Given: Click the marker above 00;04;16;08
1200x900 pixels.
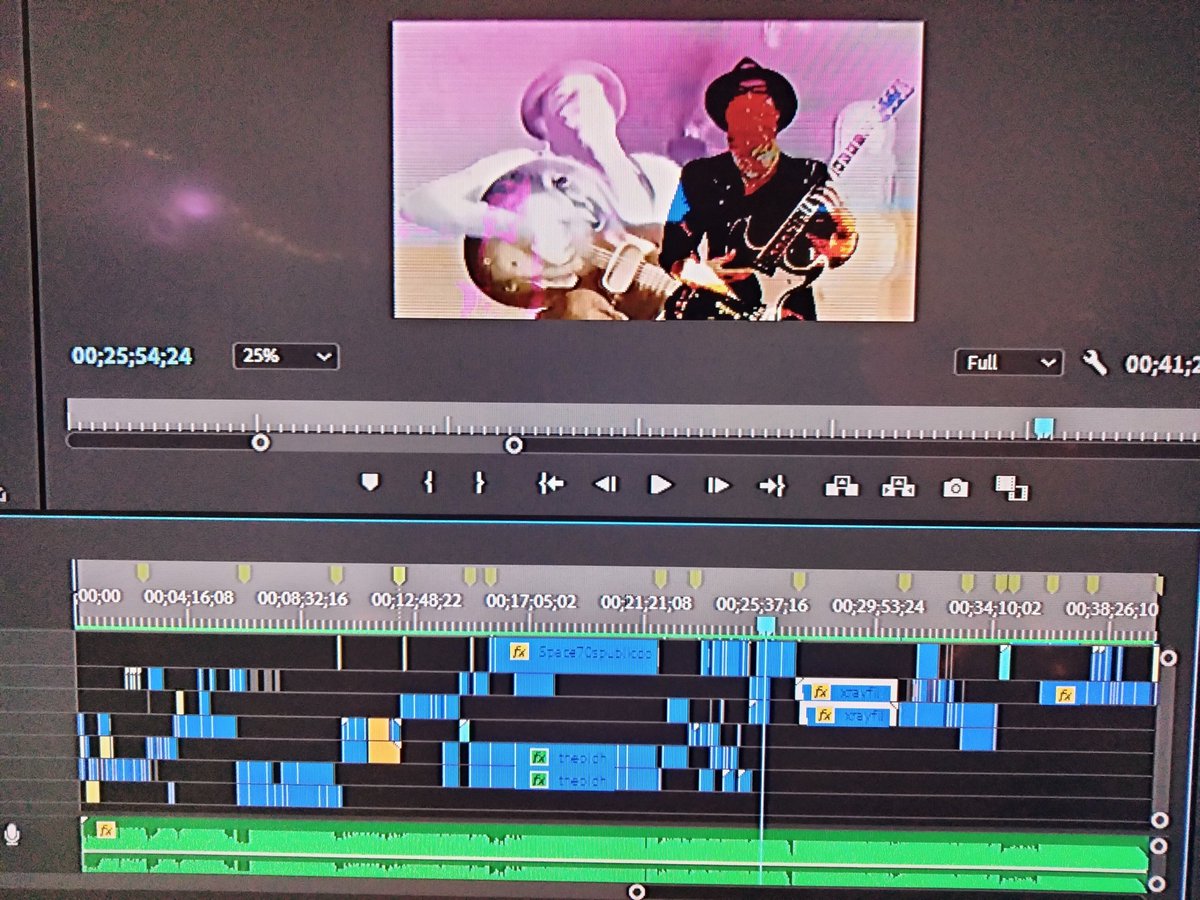Looking at the screenshot, I should 143,572.
